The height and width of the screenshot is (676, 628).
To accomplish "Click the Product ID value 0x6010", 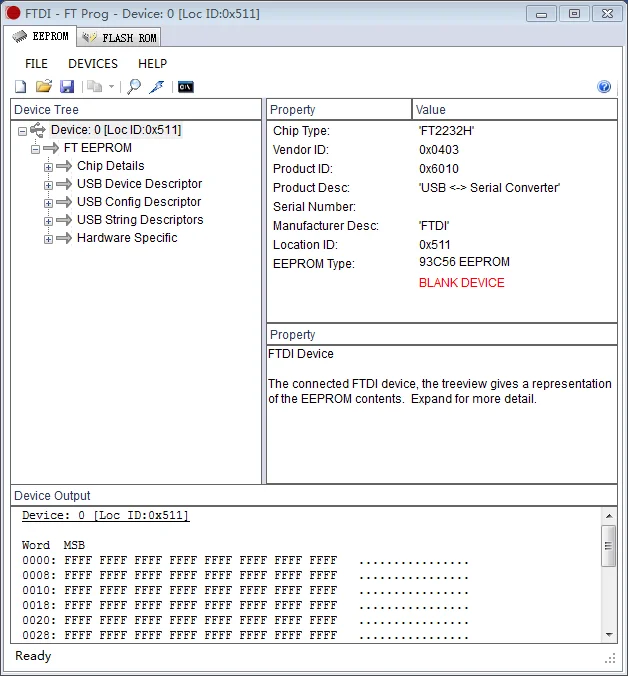I will click(x=439, y=169).
